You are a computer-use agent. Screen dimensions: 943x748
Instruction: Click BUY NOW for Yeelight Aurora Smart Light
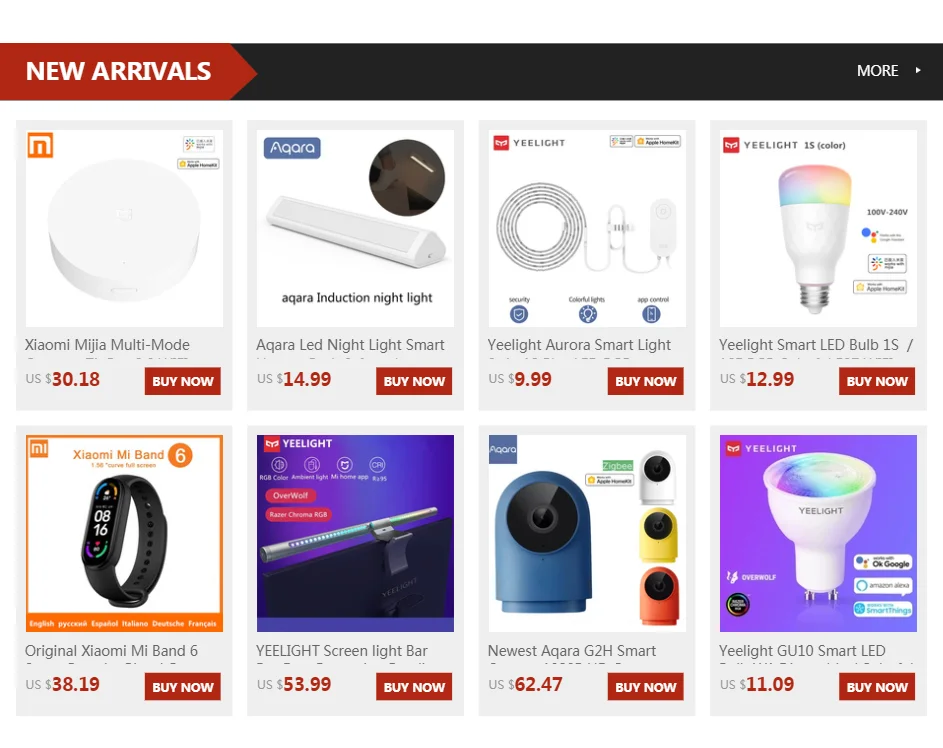point(645,381)
